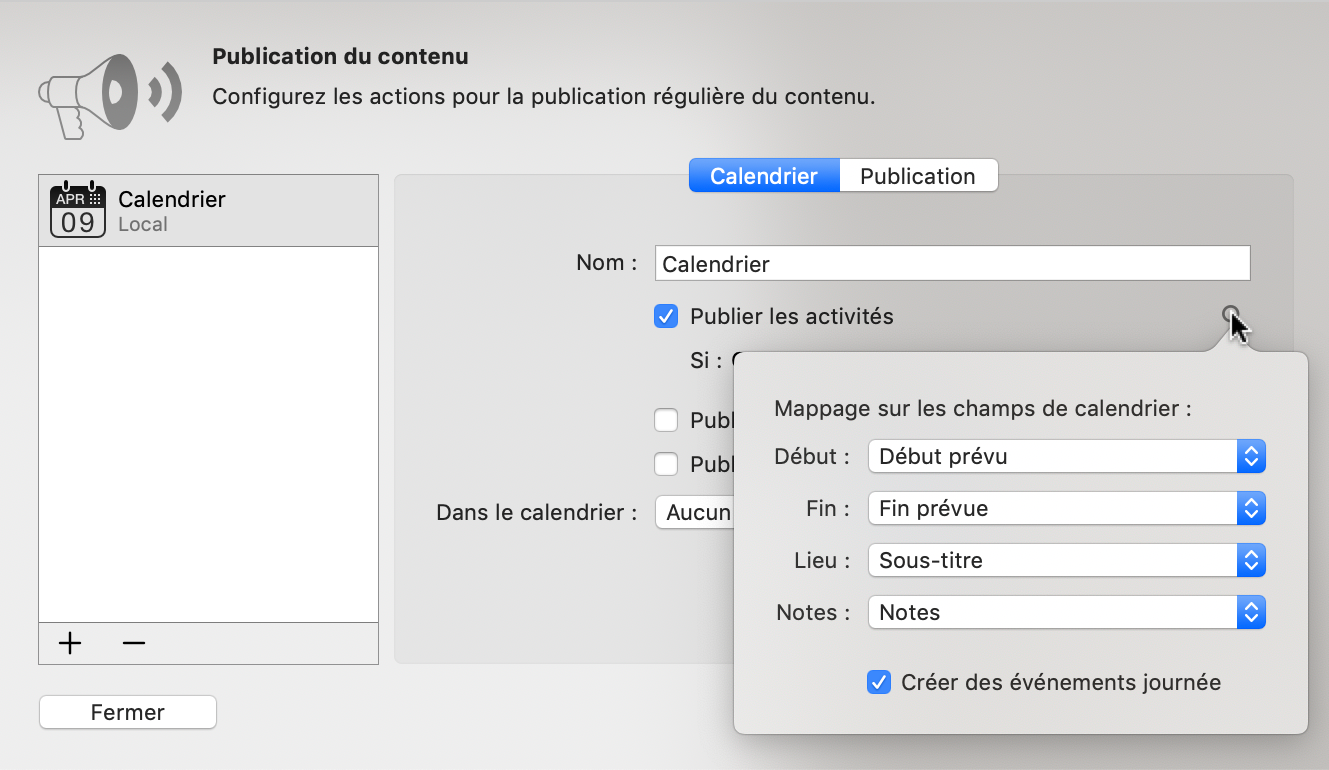Screen dimensions: 1329x770
Task: Switch to the Publication tab
Action: (918, 175)
